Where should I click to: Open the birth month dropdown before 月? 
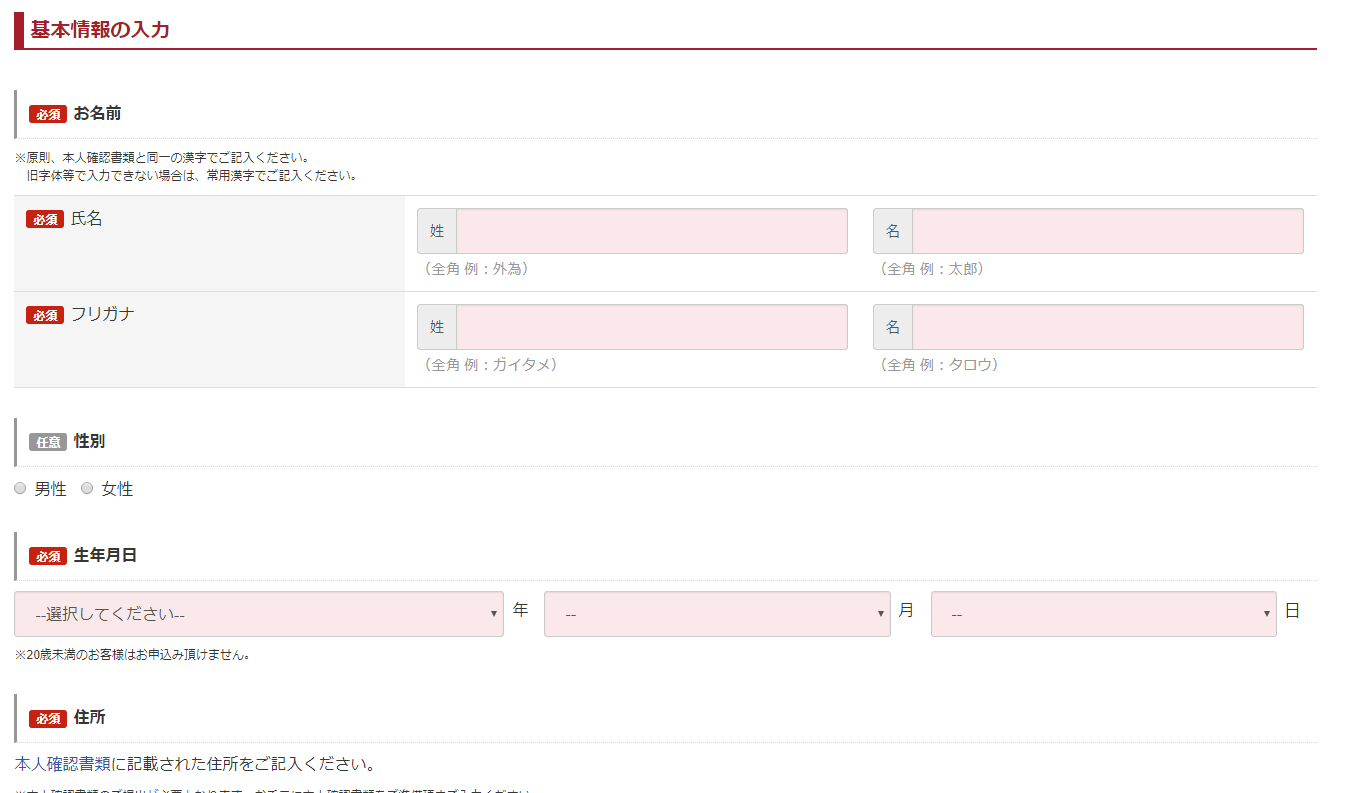coord(717,614)
